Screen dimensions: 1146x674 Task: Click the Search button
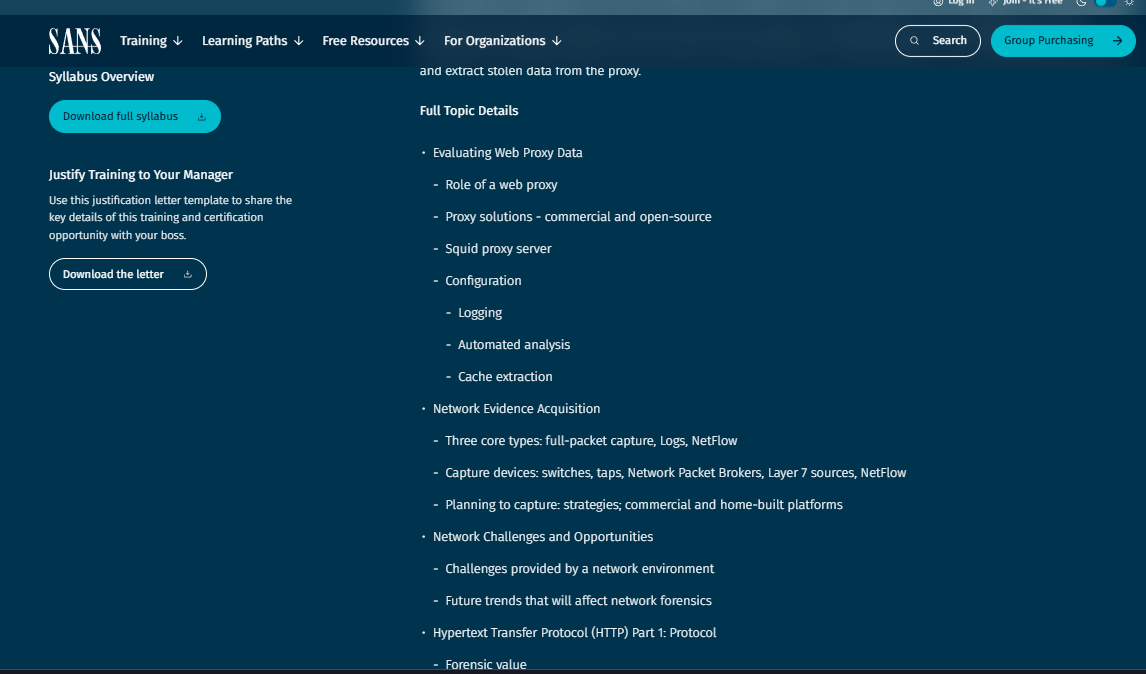pos(938,41)
